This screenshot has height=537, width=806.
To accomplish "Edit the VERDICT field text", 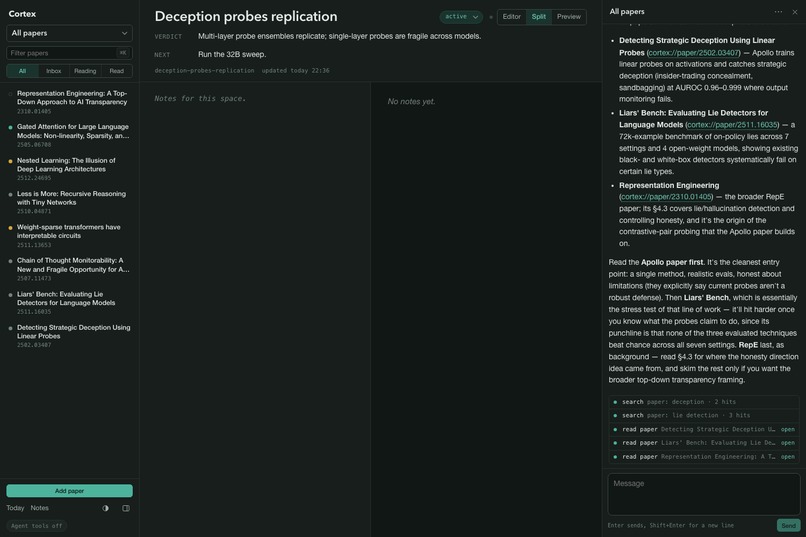I will point(339,36).
